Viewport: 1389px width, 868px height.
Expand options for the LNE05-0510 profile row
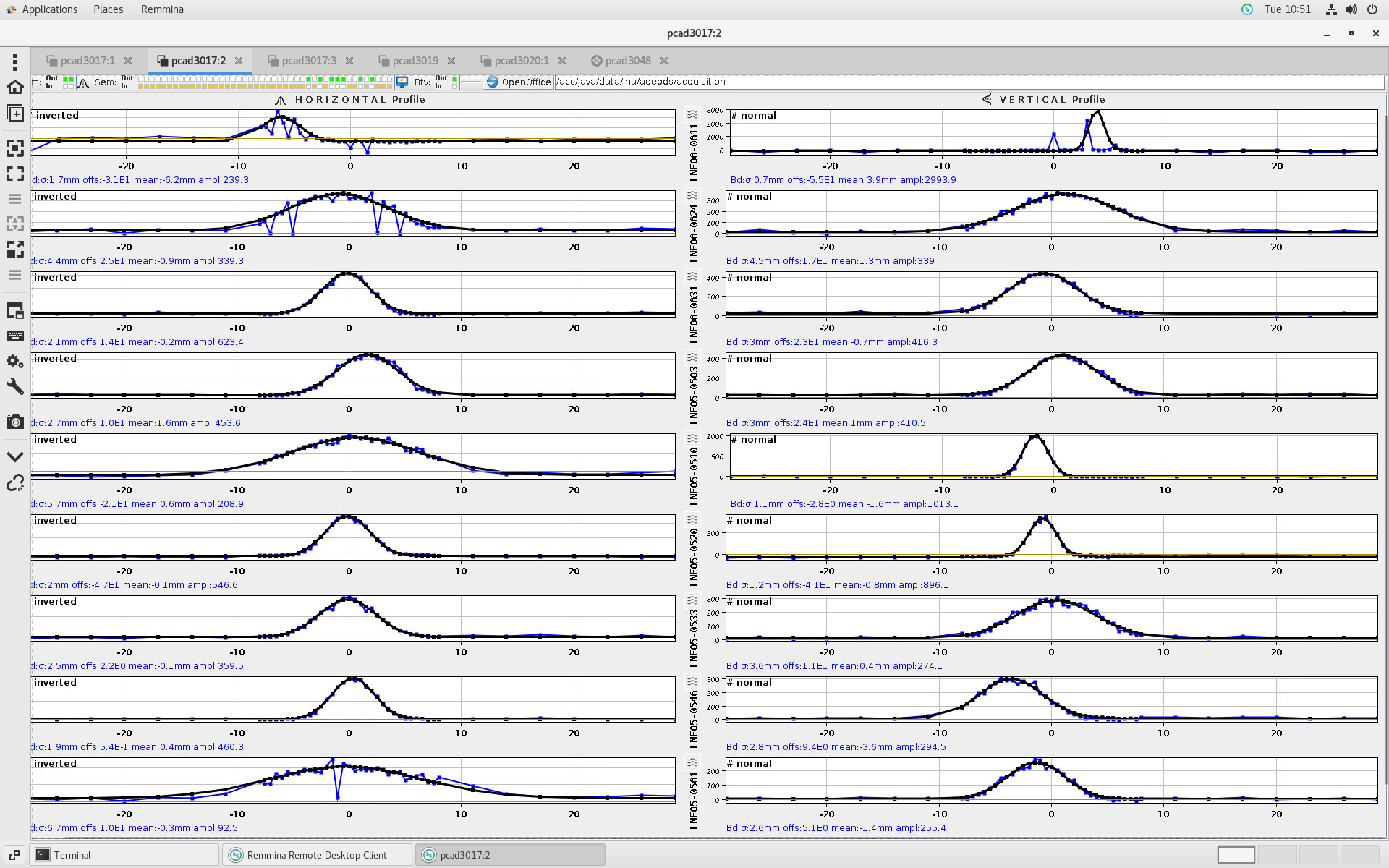pos(692,438)
